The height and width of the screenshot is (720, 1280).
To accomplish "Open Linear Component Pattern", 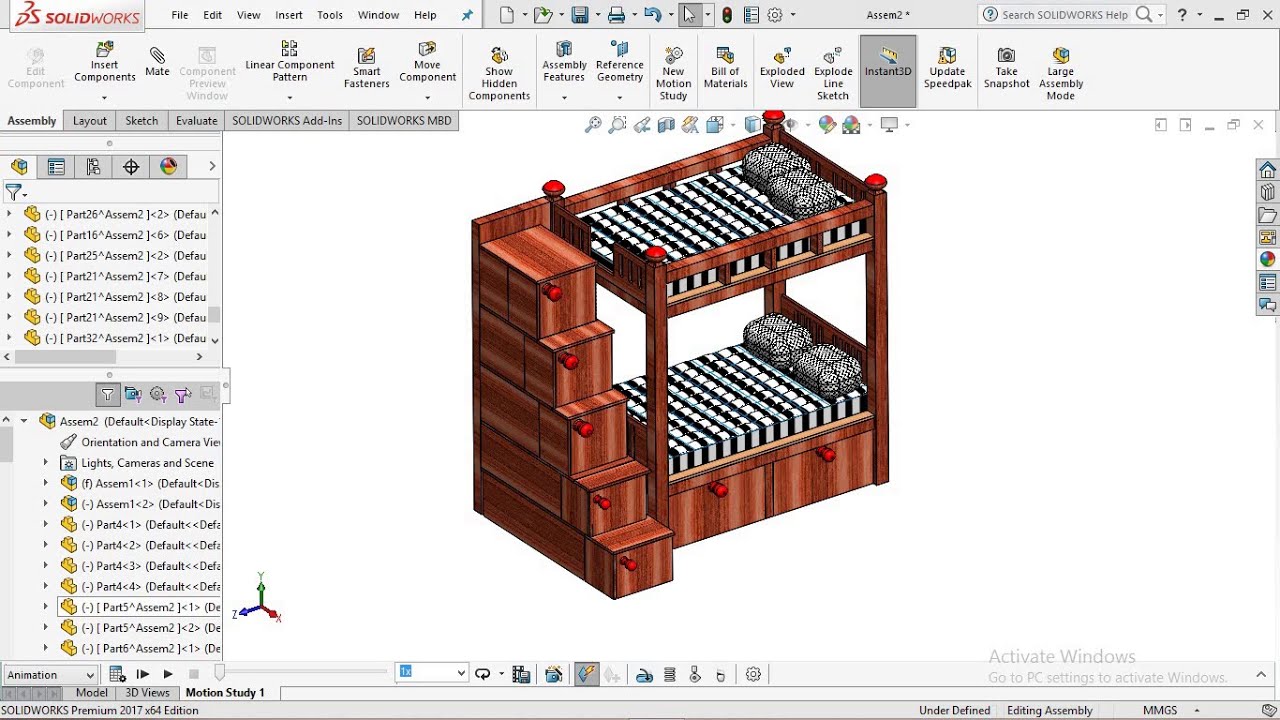I will point(290,63).
